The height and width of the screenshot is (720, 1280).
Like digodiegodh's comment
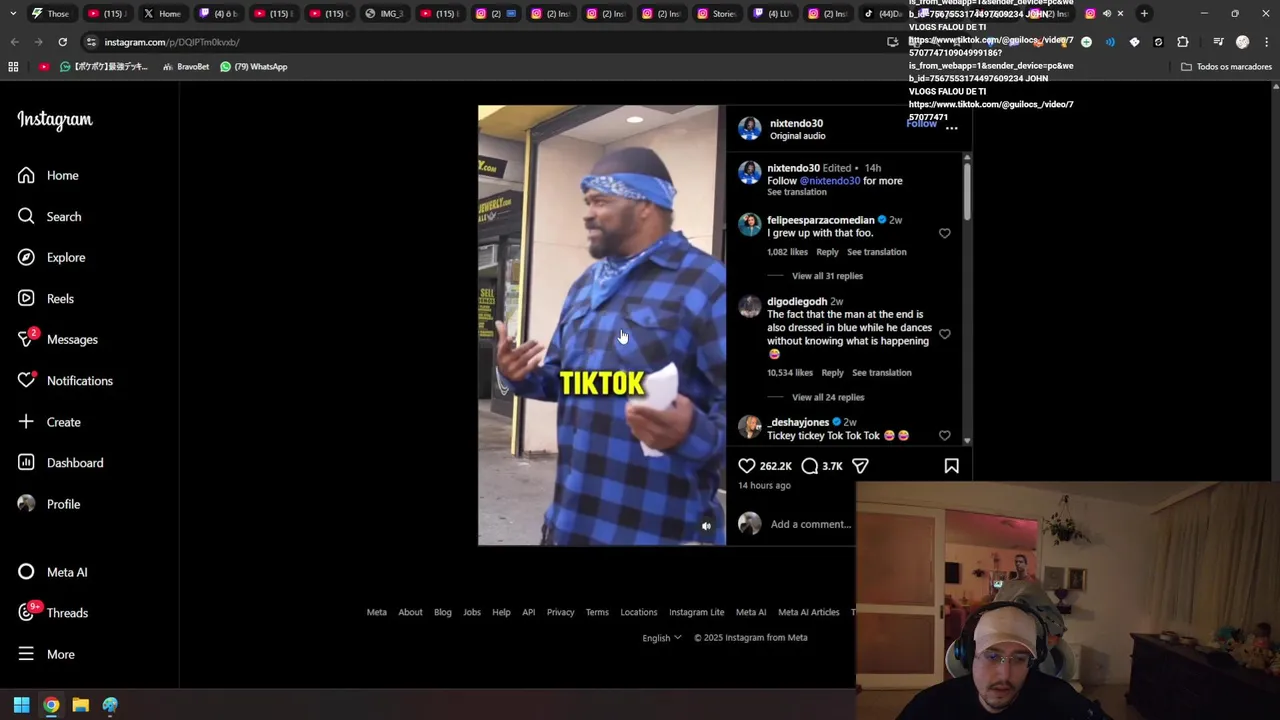click(944, 334)
